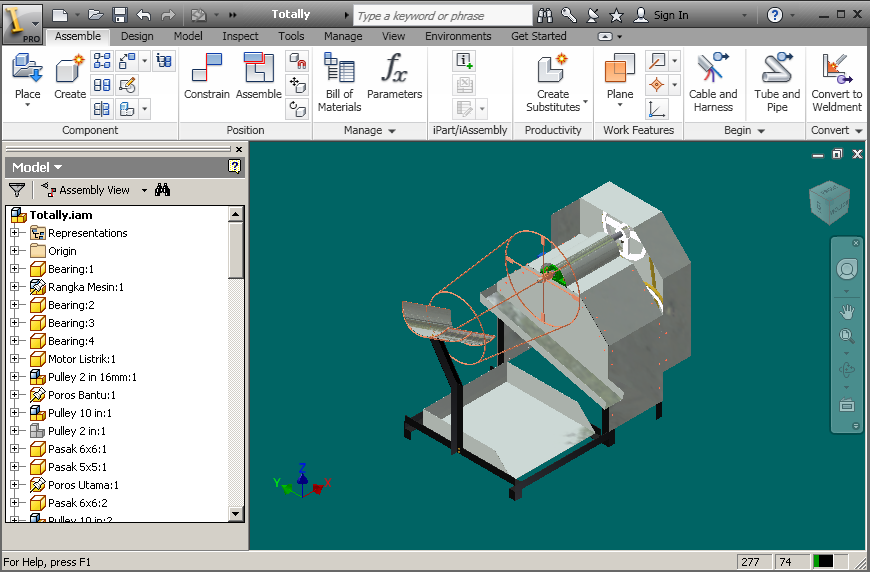Expand the Poros Utama:1 node
The image size is (870, 572).
click(x=15, y=485)
